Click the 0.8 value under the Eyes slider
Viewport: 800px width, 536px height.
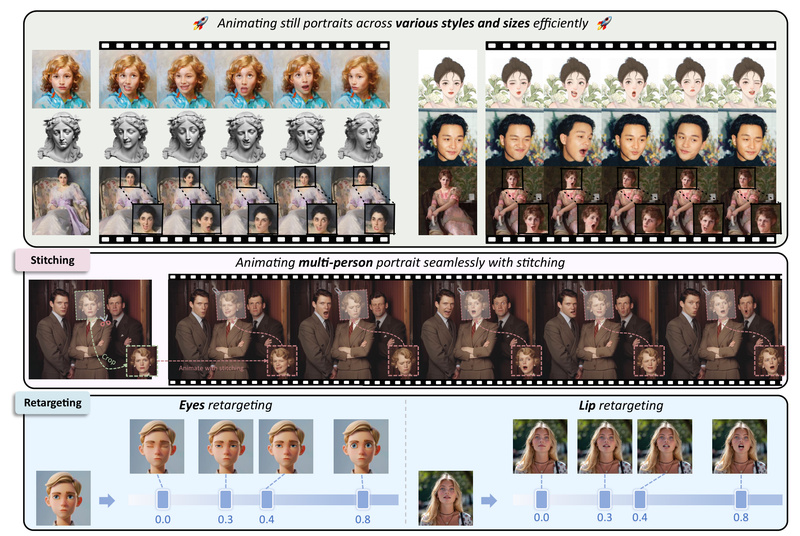363,520
